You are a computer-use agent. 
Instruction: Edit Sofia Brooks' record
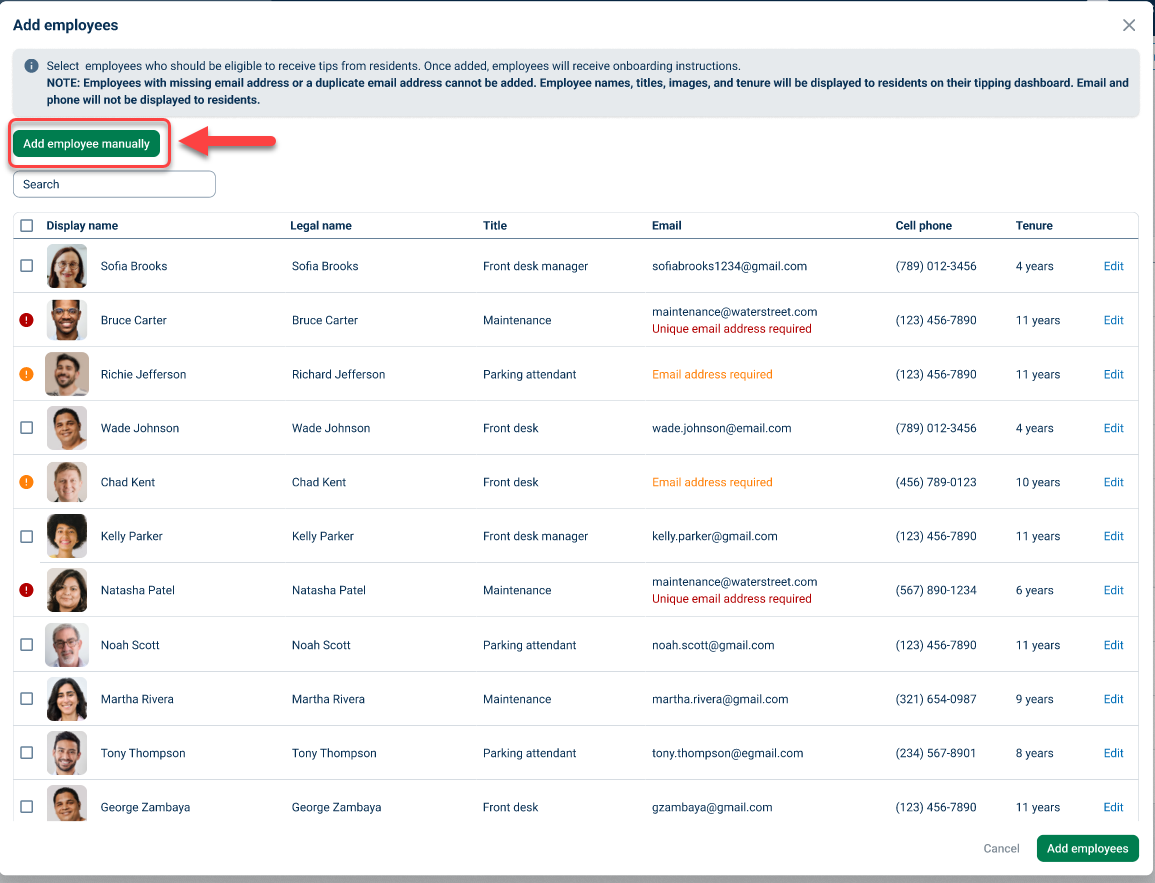point(1113,266)
